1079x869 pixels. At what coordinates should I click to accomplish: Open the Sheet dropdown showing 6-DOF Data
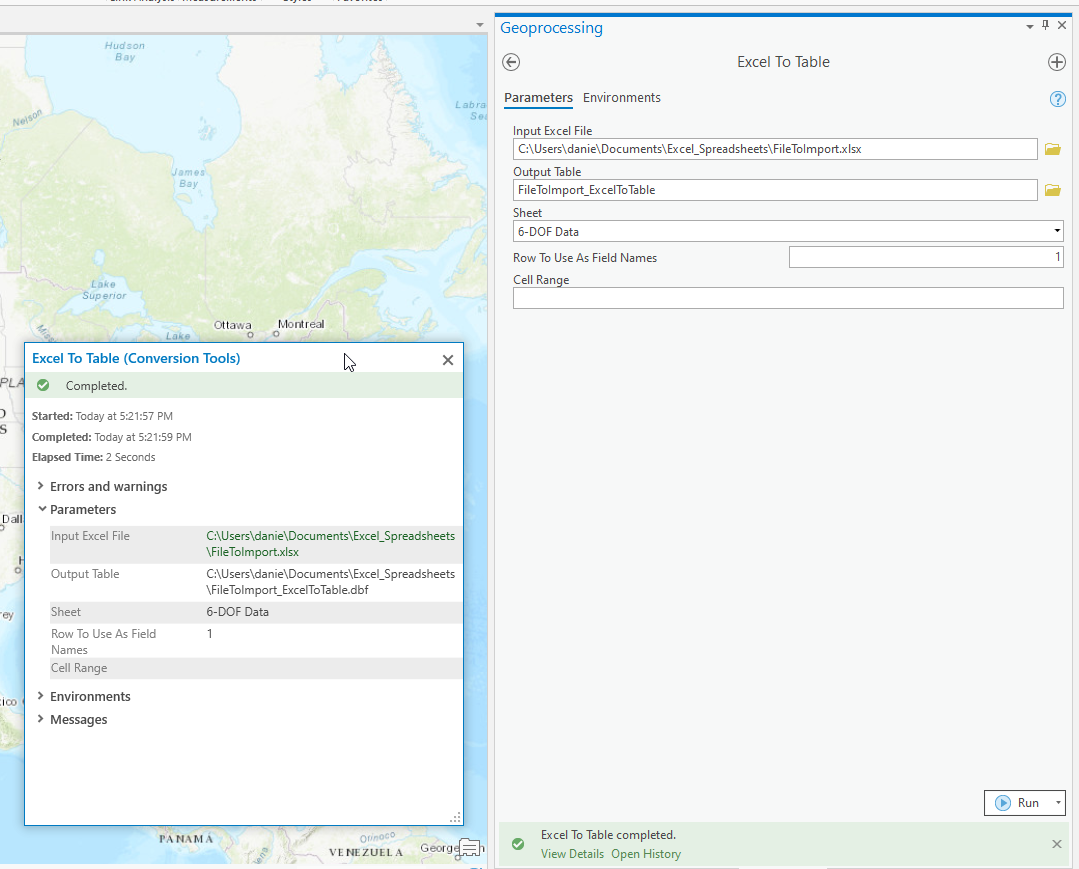1055,231
